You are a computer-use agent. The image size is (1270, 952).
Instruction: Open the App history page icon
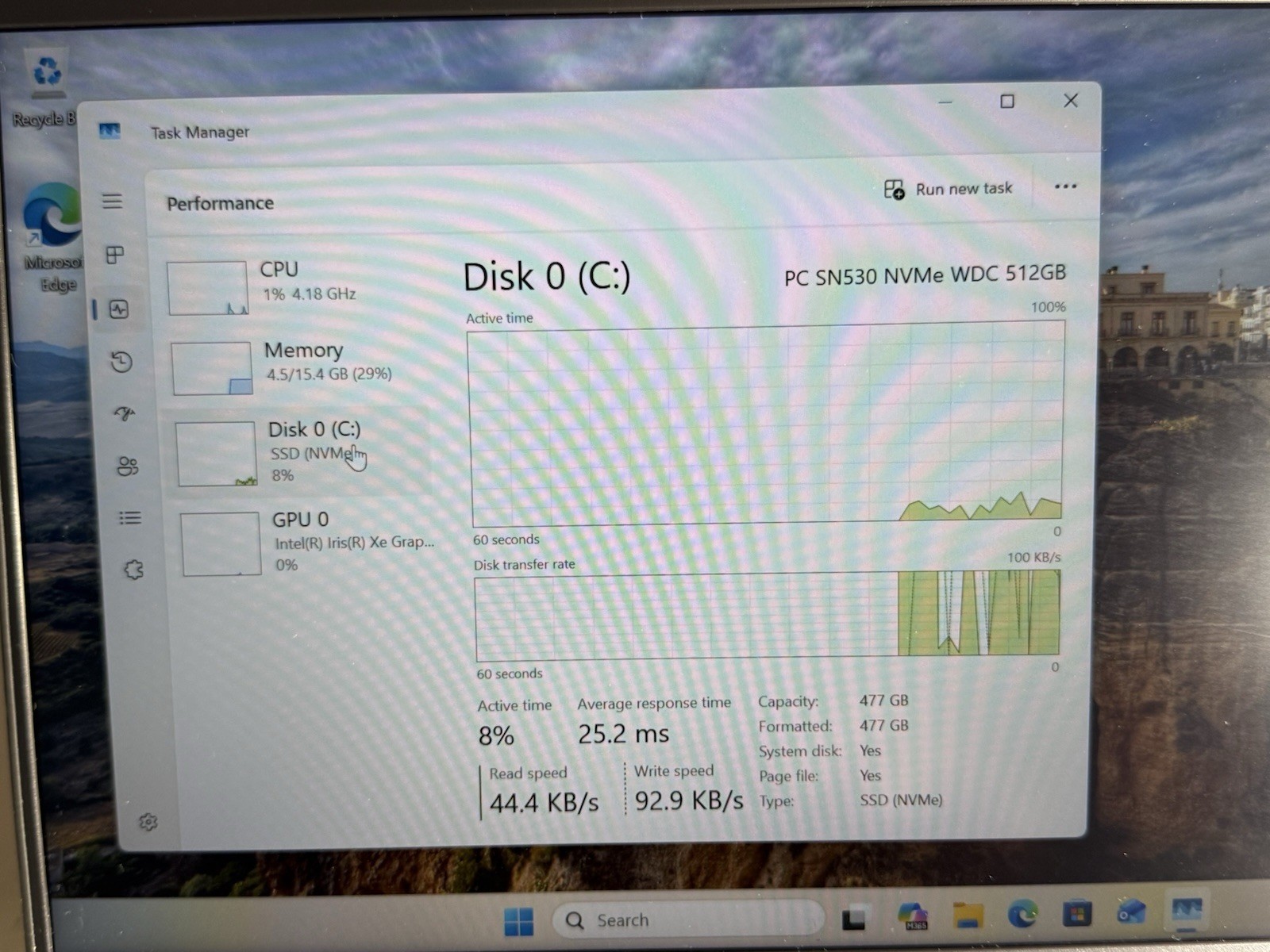(121, 362)
